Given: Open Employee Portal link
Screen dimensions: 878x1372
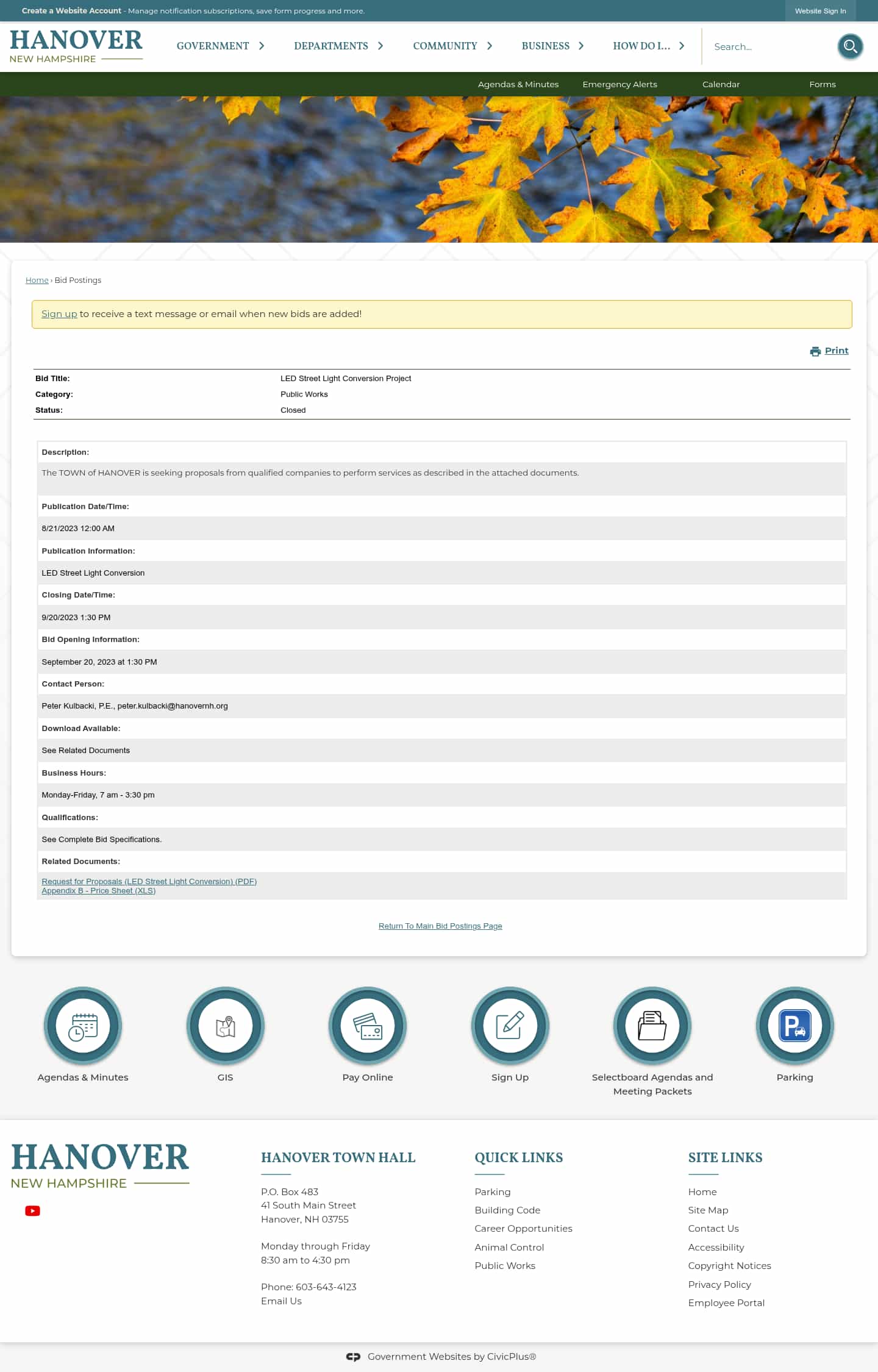Looking at the screenshot, I should click(x=726, y=1302).
